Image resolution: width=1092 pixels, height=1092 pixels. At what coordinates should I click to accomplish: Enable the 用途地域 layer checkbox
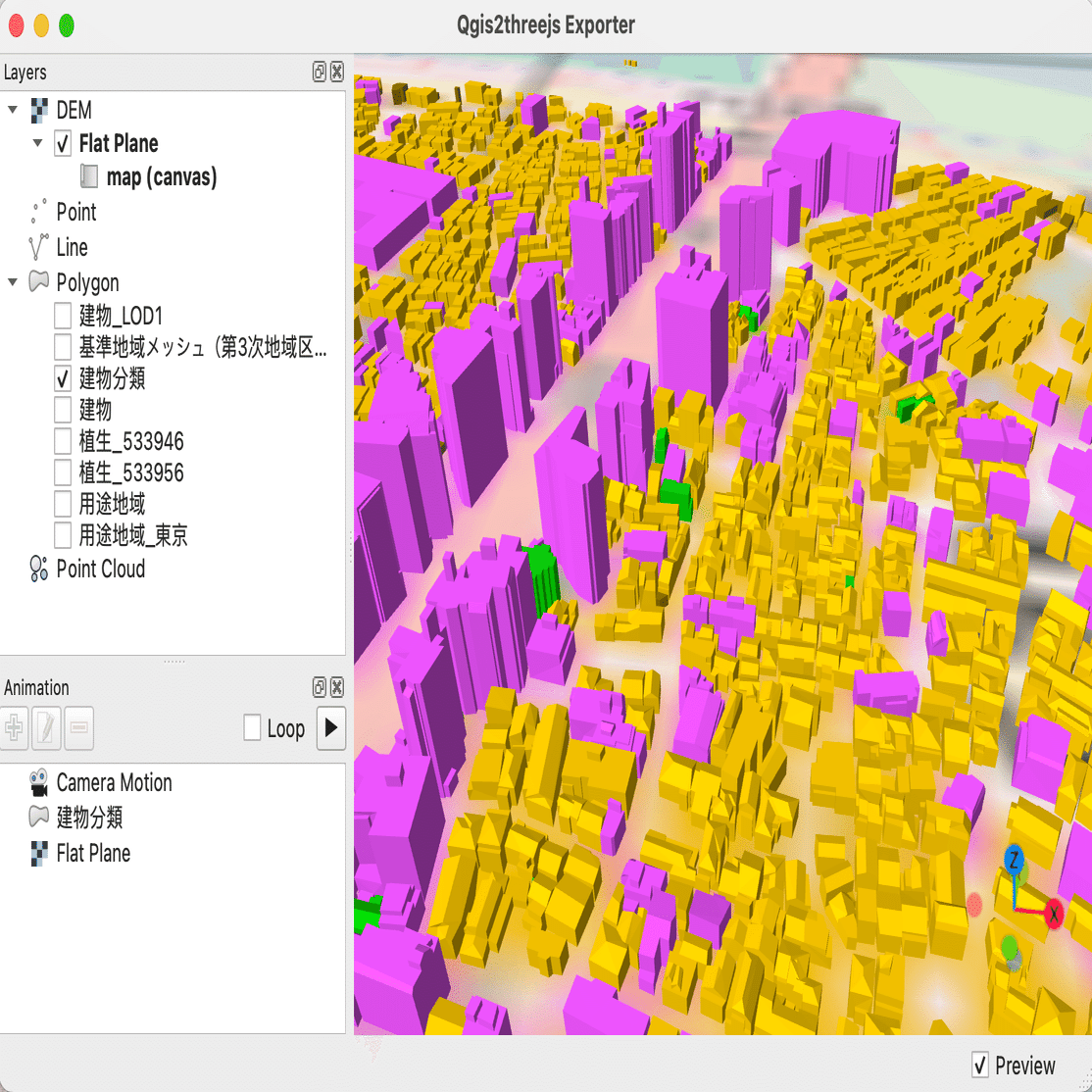(63, 504)
